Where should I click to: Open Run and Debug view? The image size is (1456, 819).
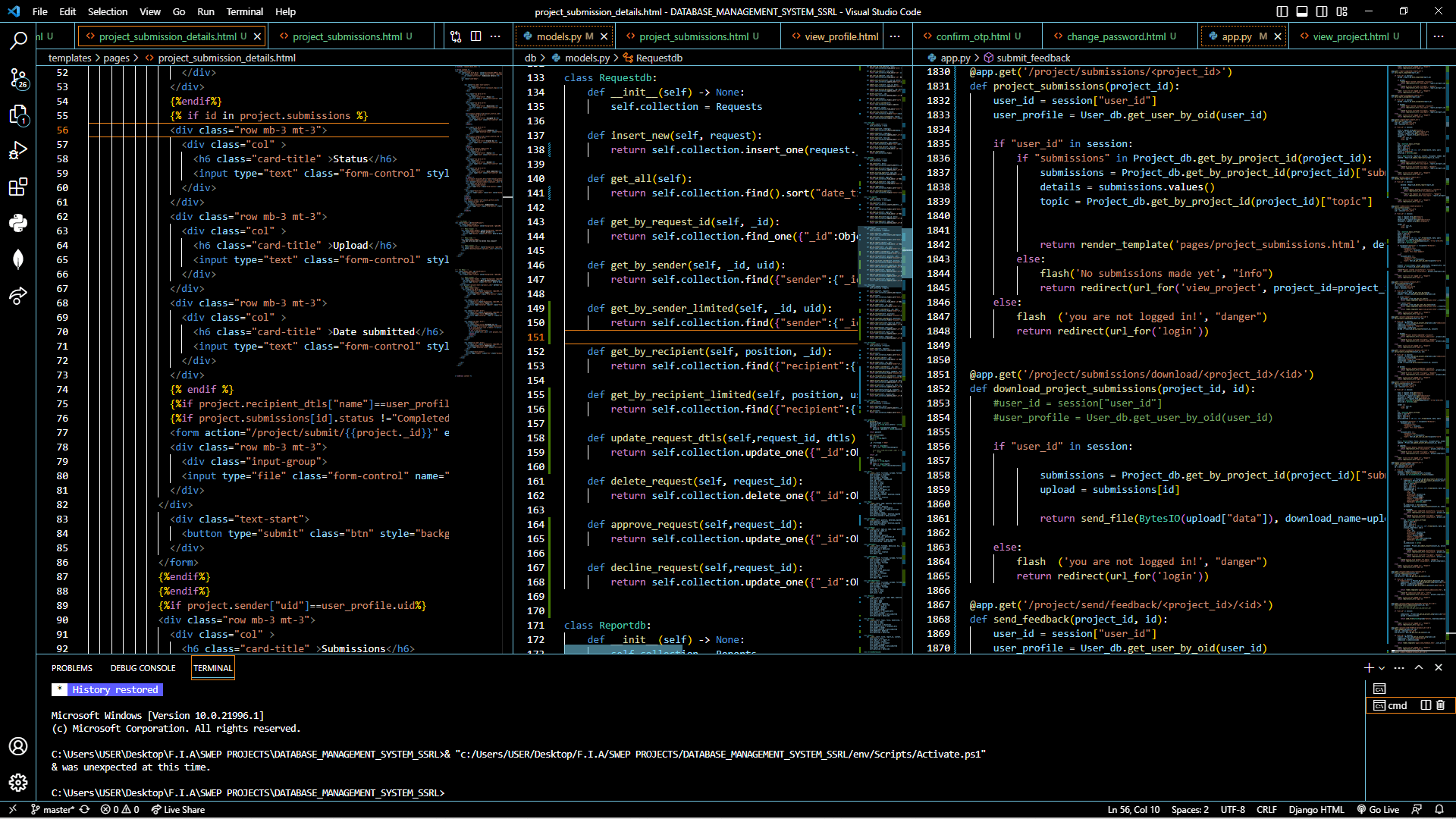click(18, 150)
